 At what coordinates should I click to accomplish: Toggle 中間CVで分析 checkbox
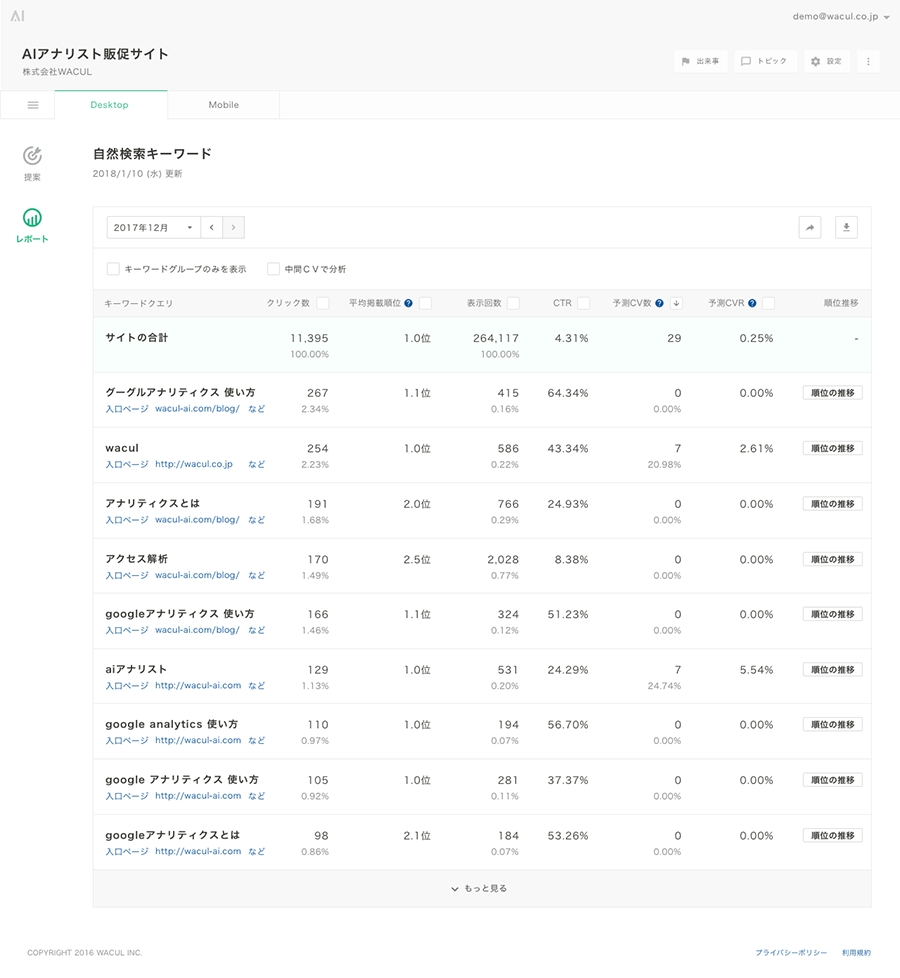coord(273,269)
